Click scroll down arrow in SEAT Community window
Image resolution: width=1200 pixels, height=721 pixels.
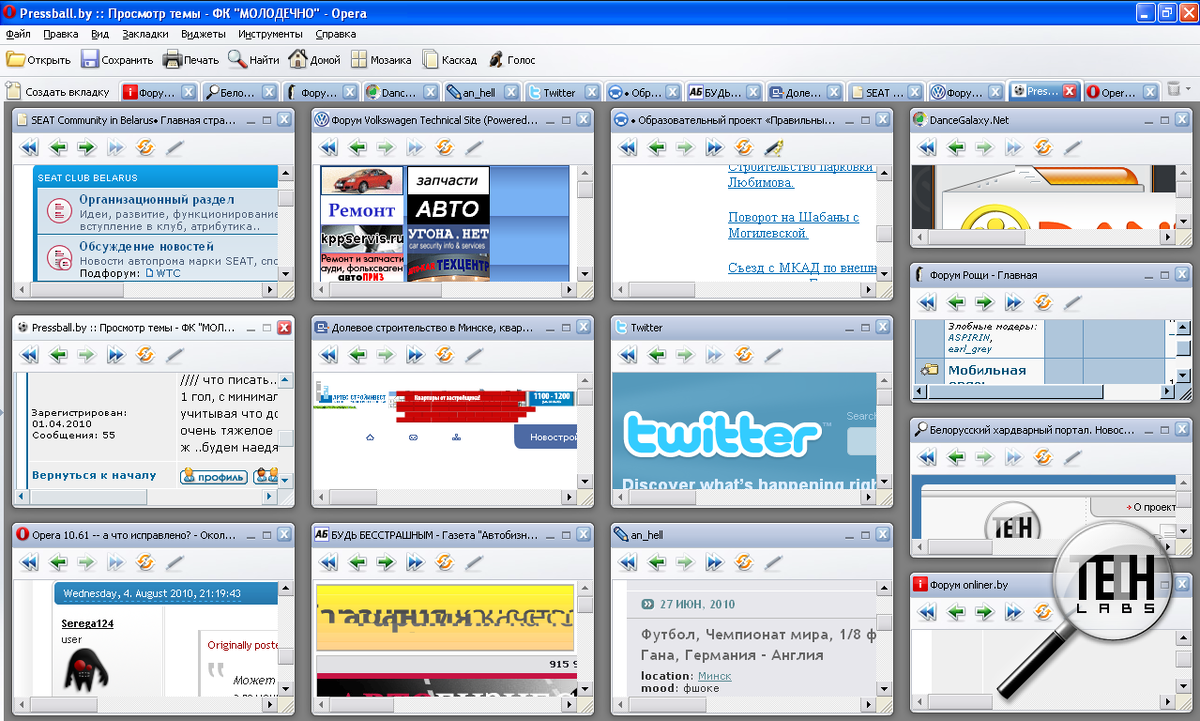(286, 273)
